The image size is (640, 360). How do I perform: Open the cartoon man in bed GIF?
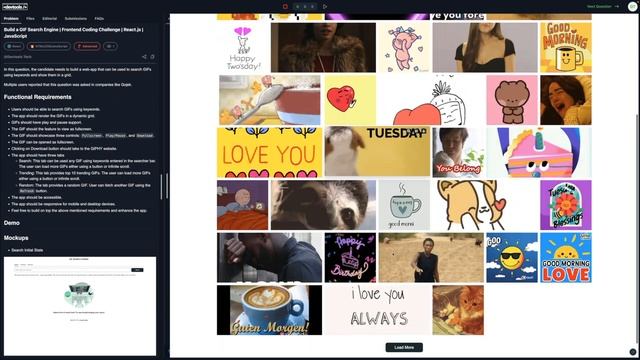click(x=242, y=205)
